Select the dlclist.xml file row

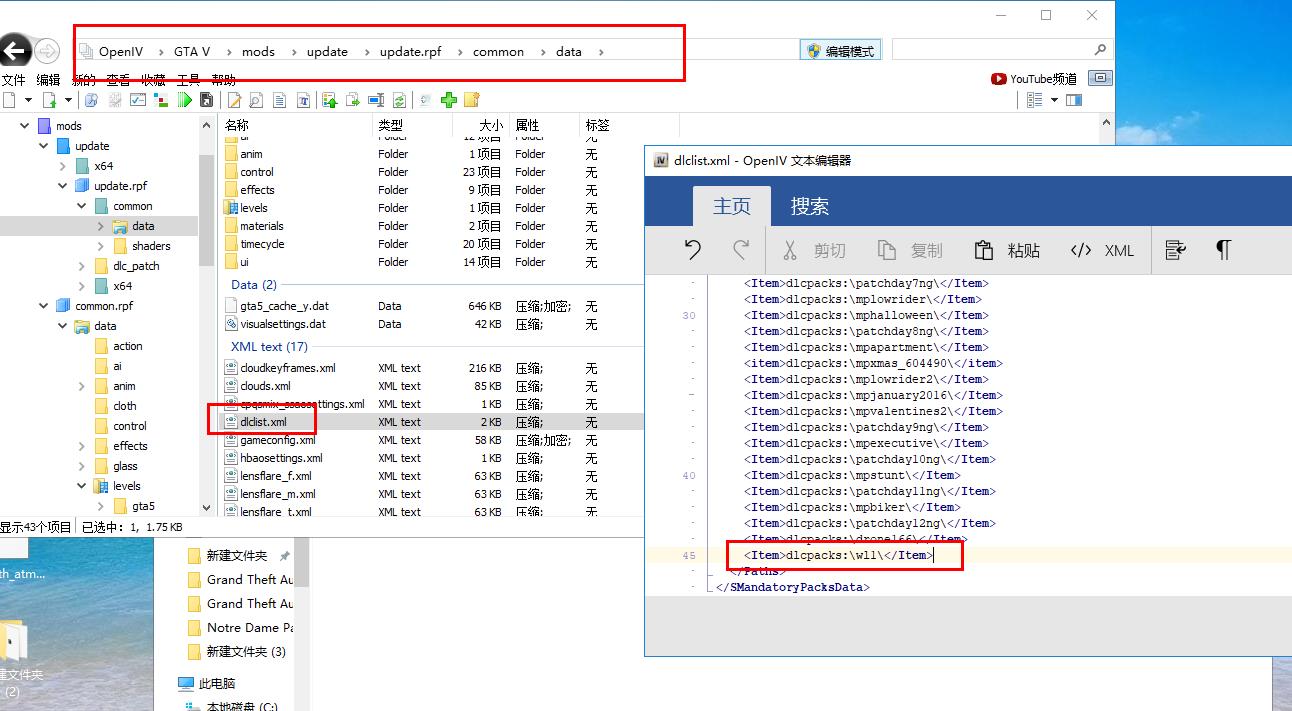tap(430, 422)
